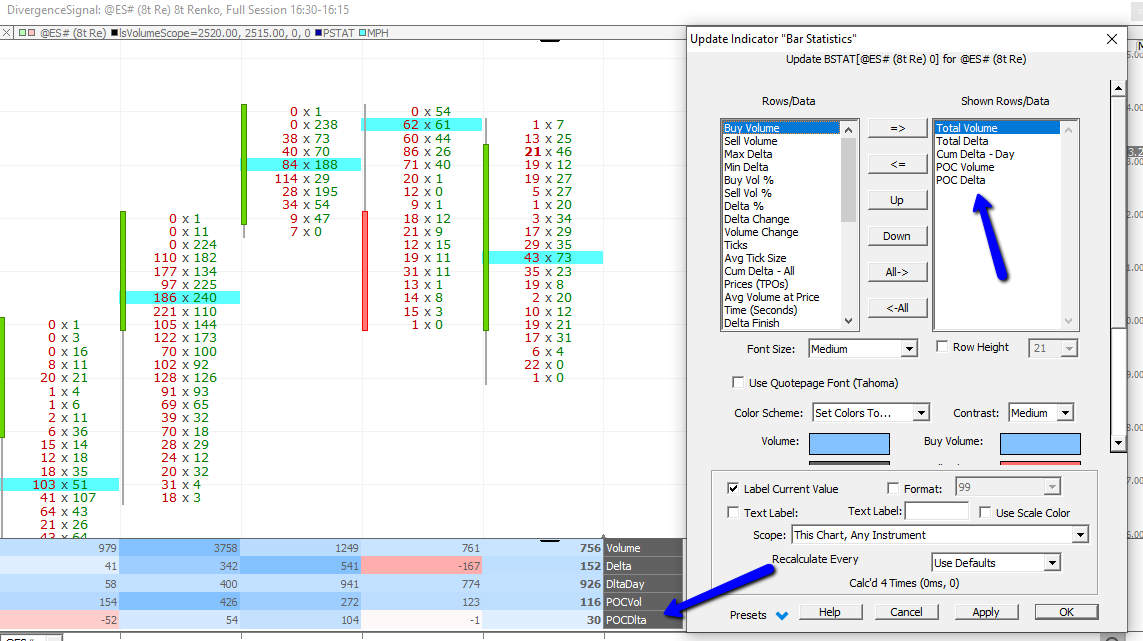The height and width of the screenshot is (641, 1143).
Task: Click the X icon on chart legend bar
Action: (8, 33)
